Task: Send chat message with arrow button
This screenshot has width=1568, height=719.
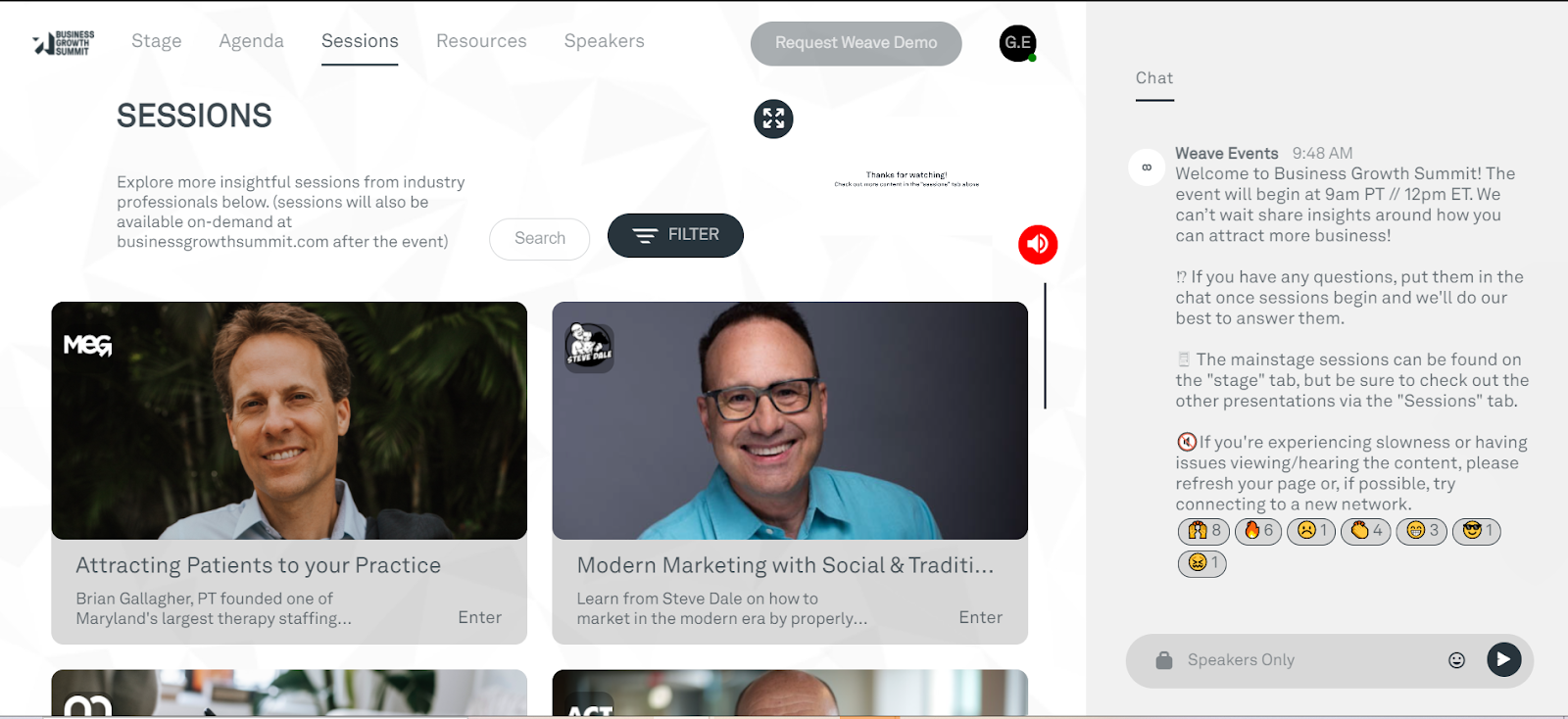Action: (x=1503, y=659)
